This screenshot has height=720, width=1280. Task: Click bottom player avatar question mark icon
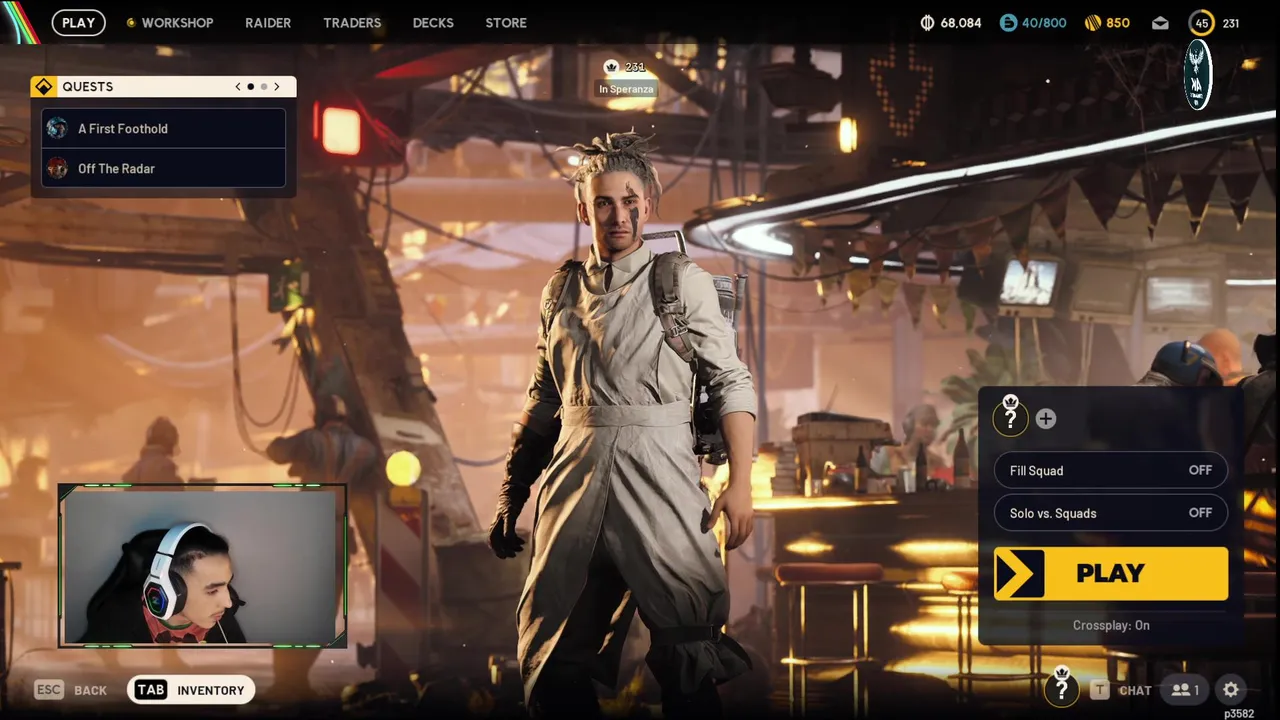click(x=1062, y=687)
